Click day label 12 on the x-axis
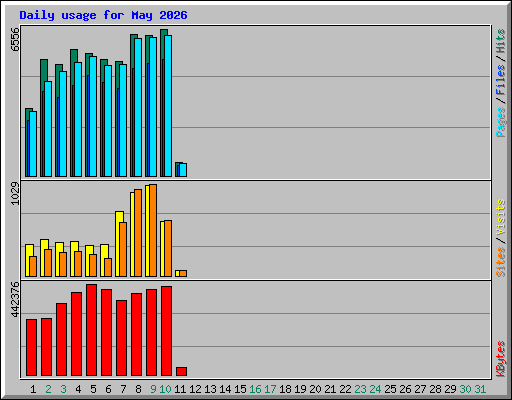 pos(195,389)
